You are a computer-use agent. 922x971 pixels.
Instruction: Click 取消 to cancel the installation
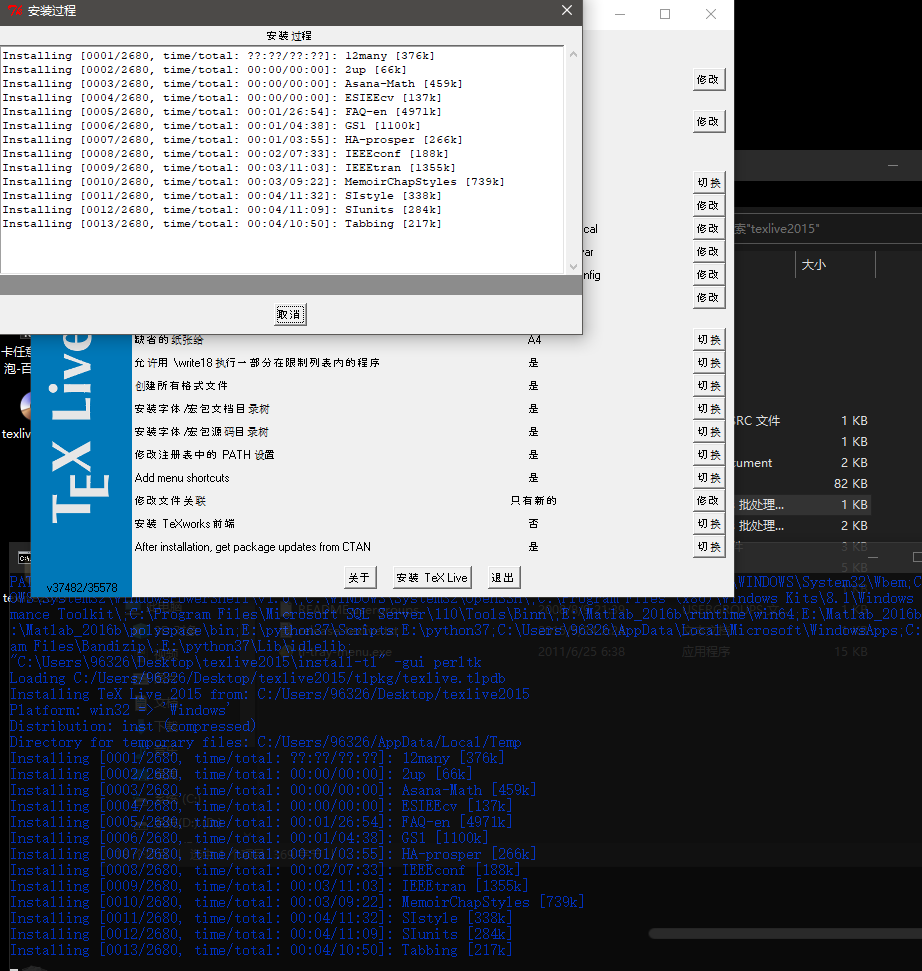(x=290, y=315)
